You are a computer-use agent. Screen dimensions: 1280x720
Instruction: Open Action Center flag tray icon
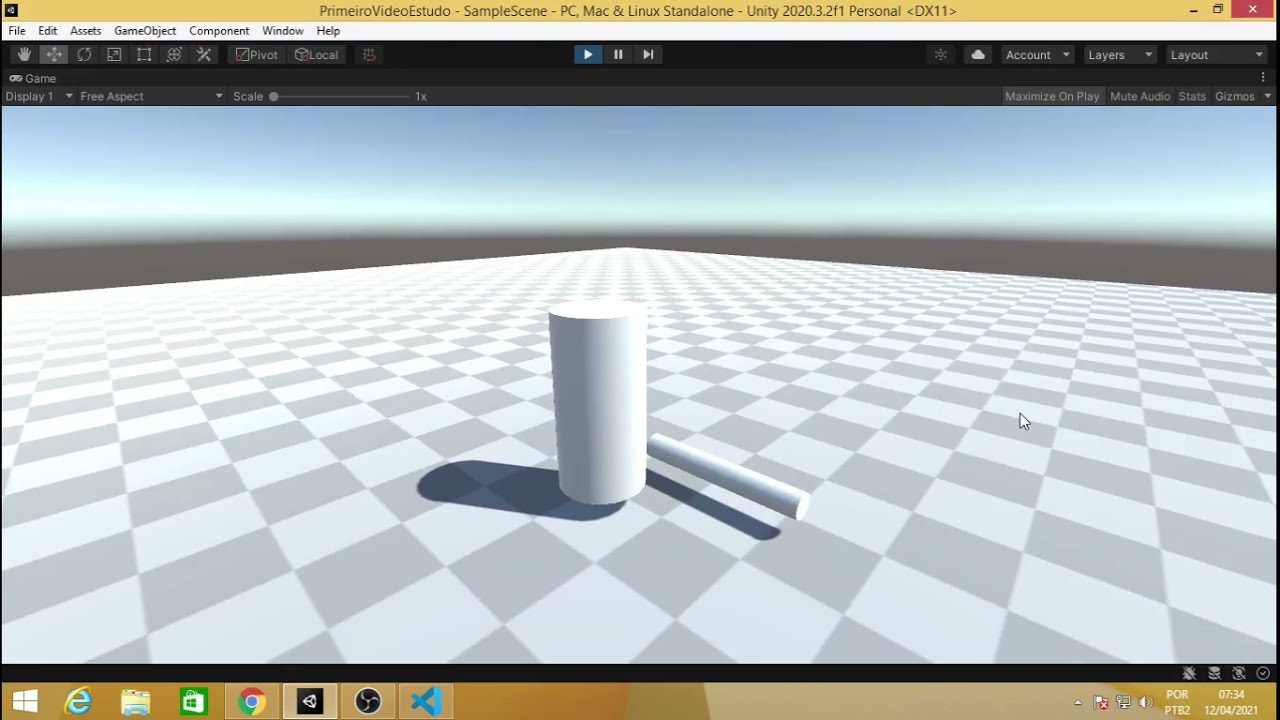point(1101,702)
